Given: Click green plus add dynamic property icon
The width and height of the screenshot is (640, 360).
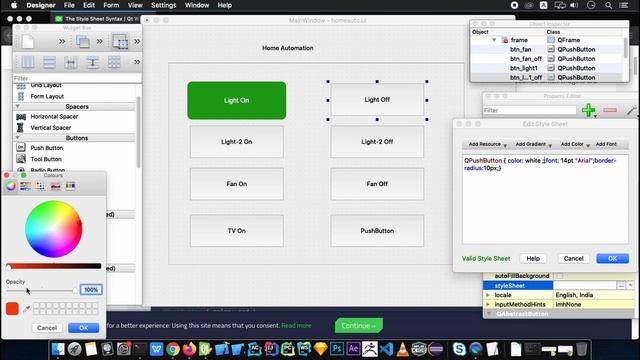Looking at the screenshot, I should (x=588, y=110).
